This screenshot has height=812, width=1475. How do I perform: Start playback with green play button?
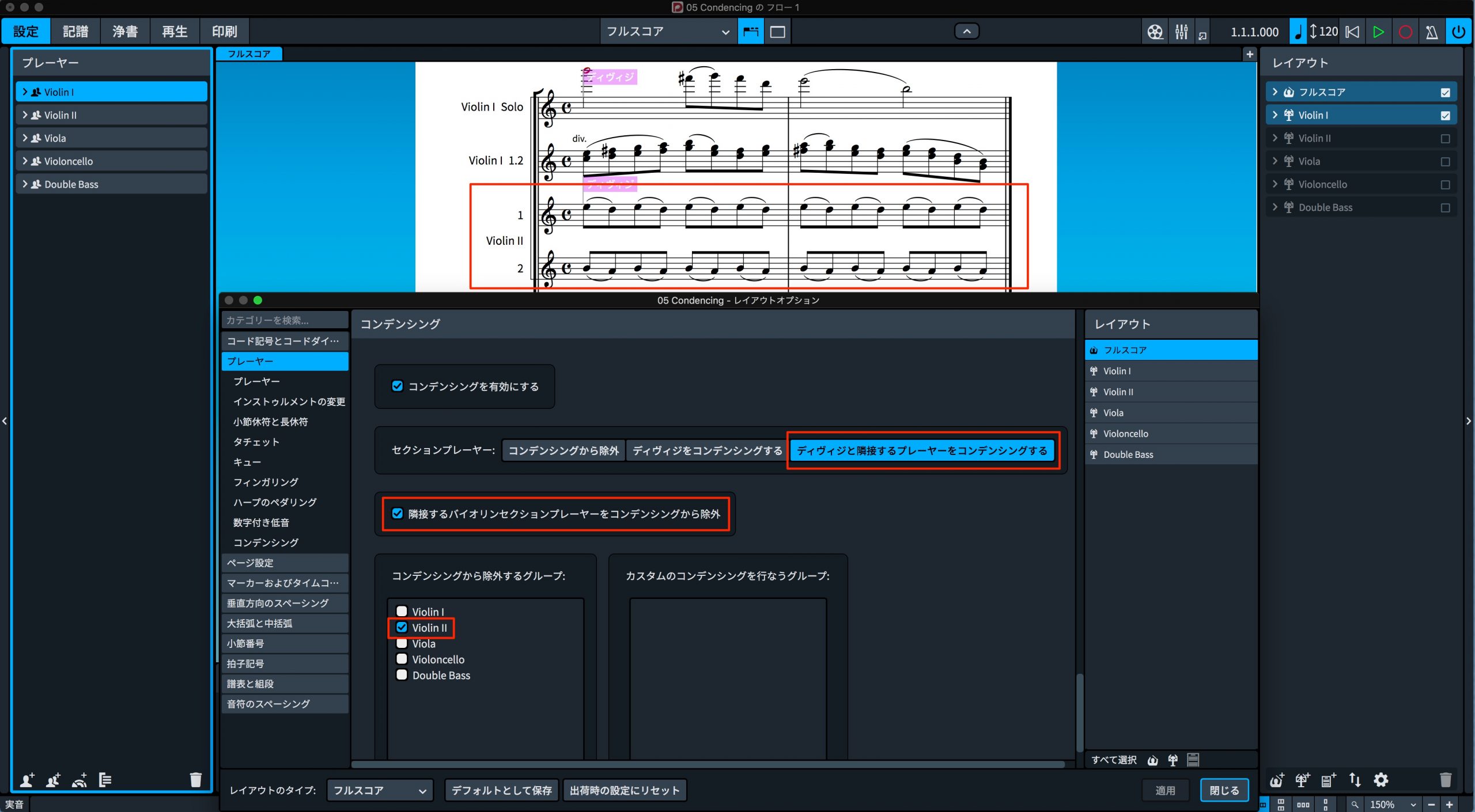coord(1378,32)
